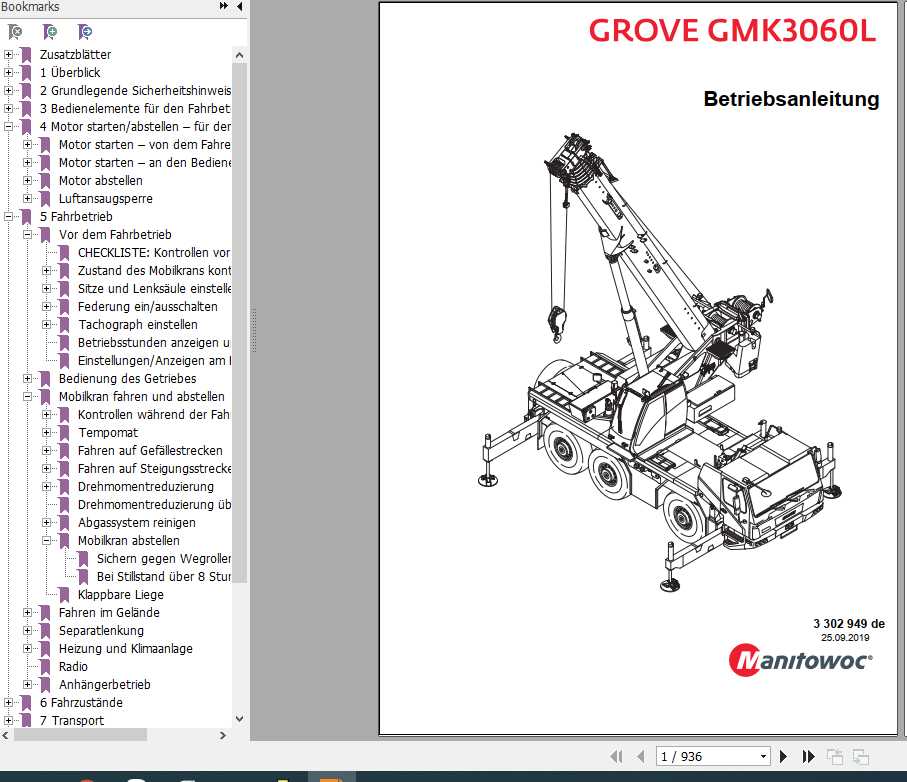Click the previous page arrow
This screenshot has width=907, height=782.
point(641,756)
